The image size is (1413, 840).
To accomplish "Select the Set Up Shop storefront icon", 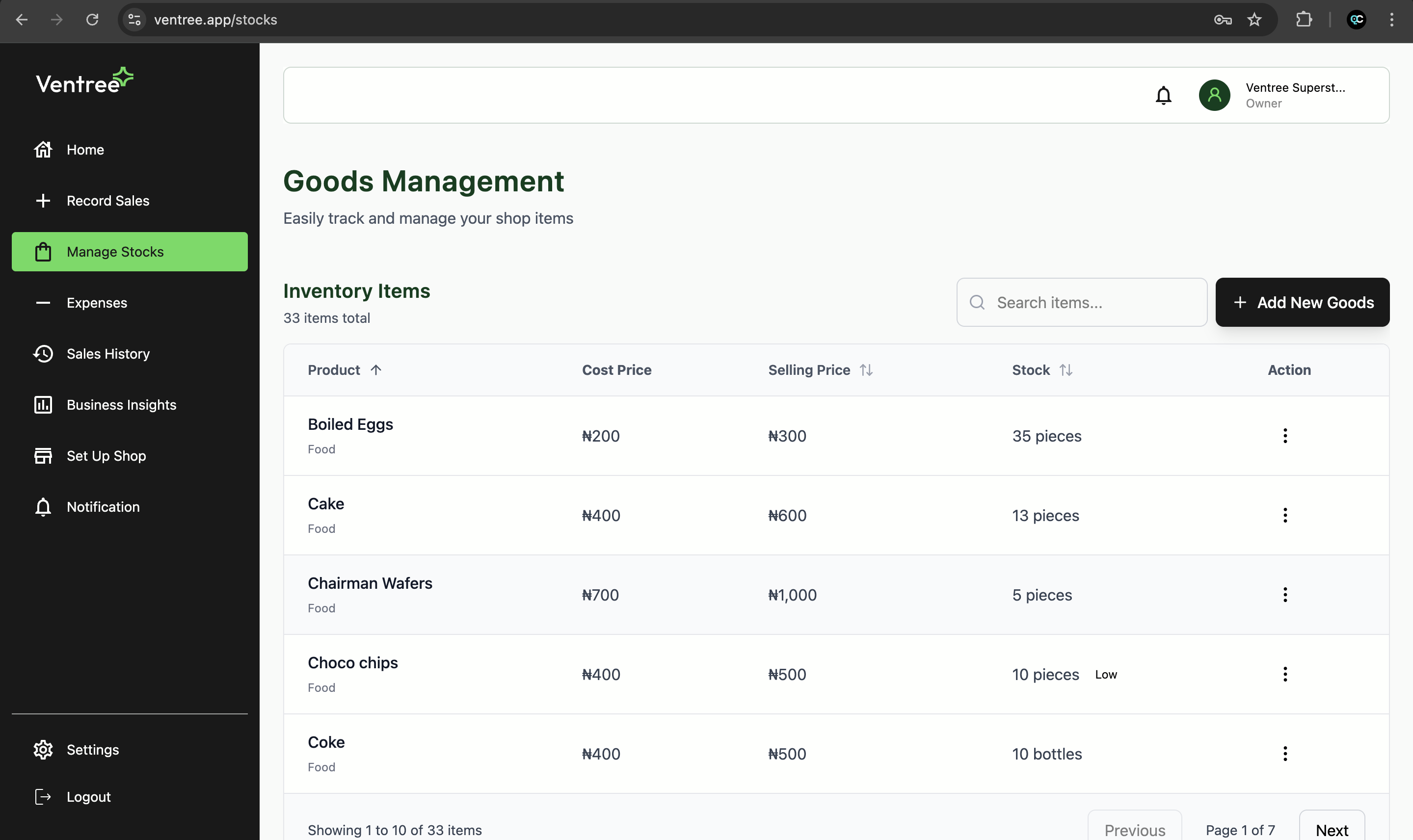I will click(44, 456).
